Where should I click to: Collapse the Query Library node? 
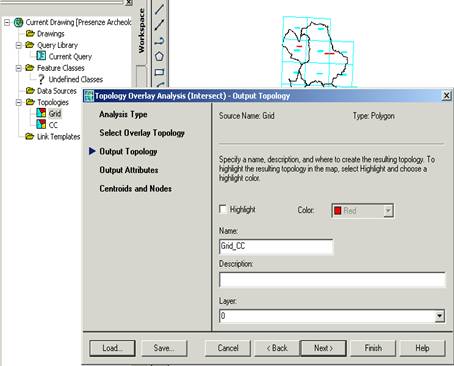pos(19,45)
